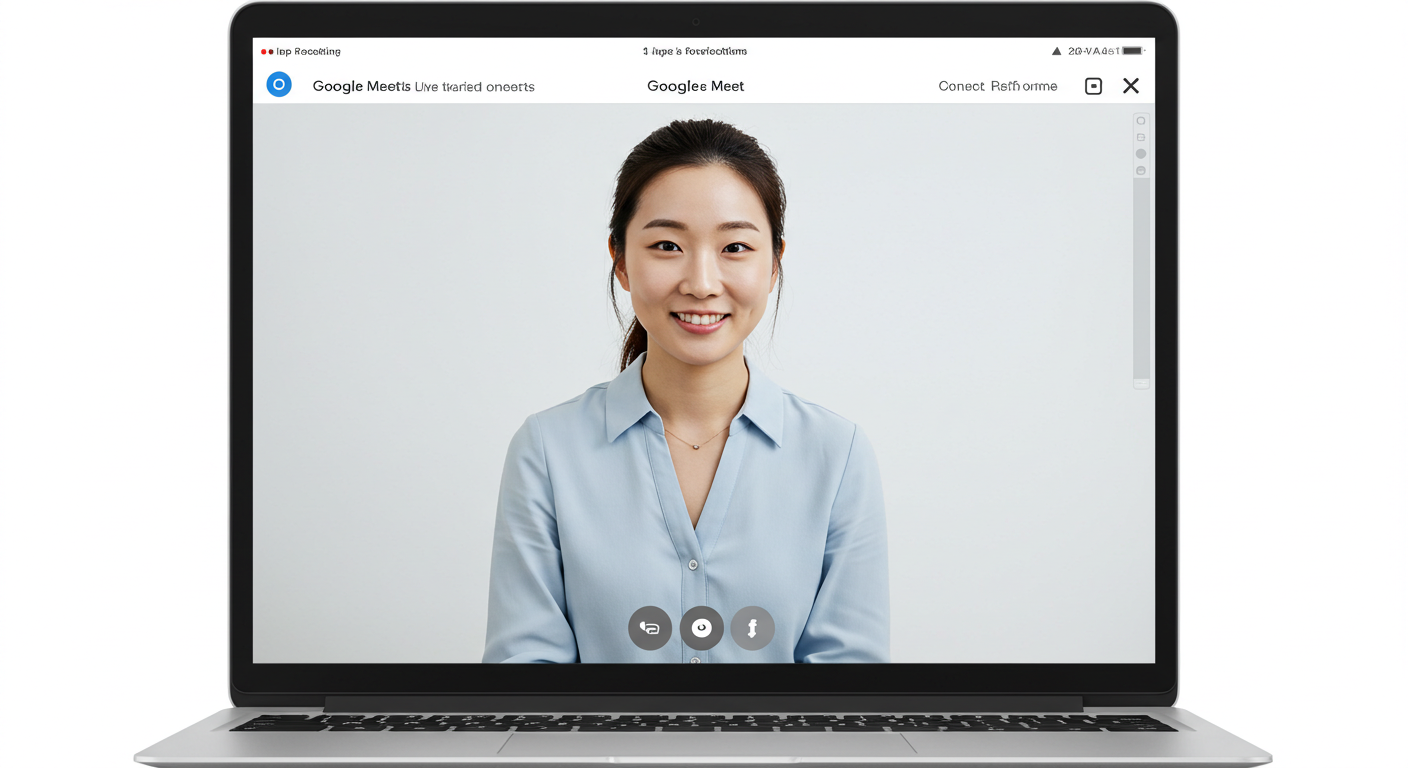Screen dimensions: 1408x768
Task: Close the meeting with the X button
Action: [1131, 86]
